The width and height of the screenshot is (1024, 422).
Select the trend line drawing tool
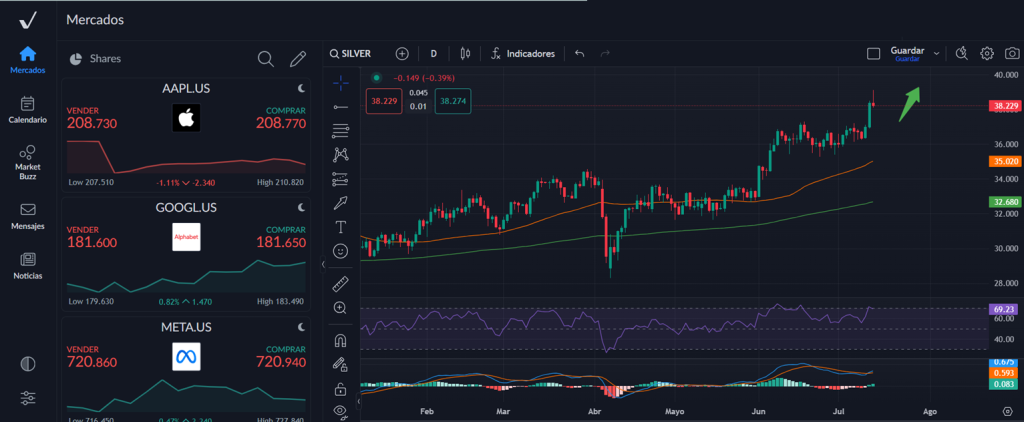coord(340,106)
